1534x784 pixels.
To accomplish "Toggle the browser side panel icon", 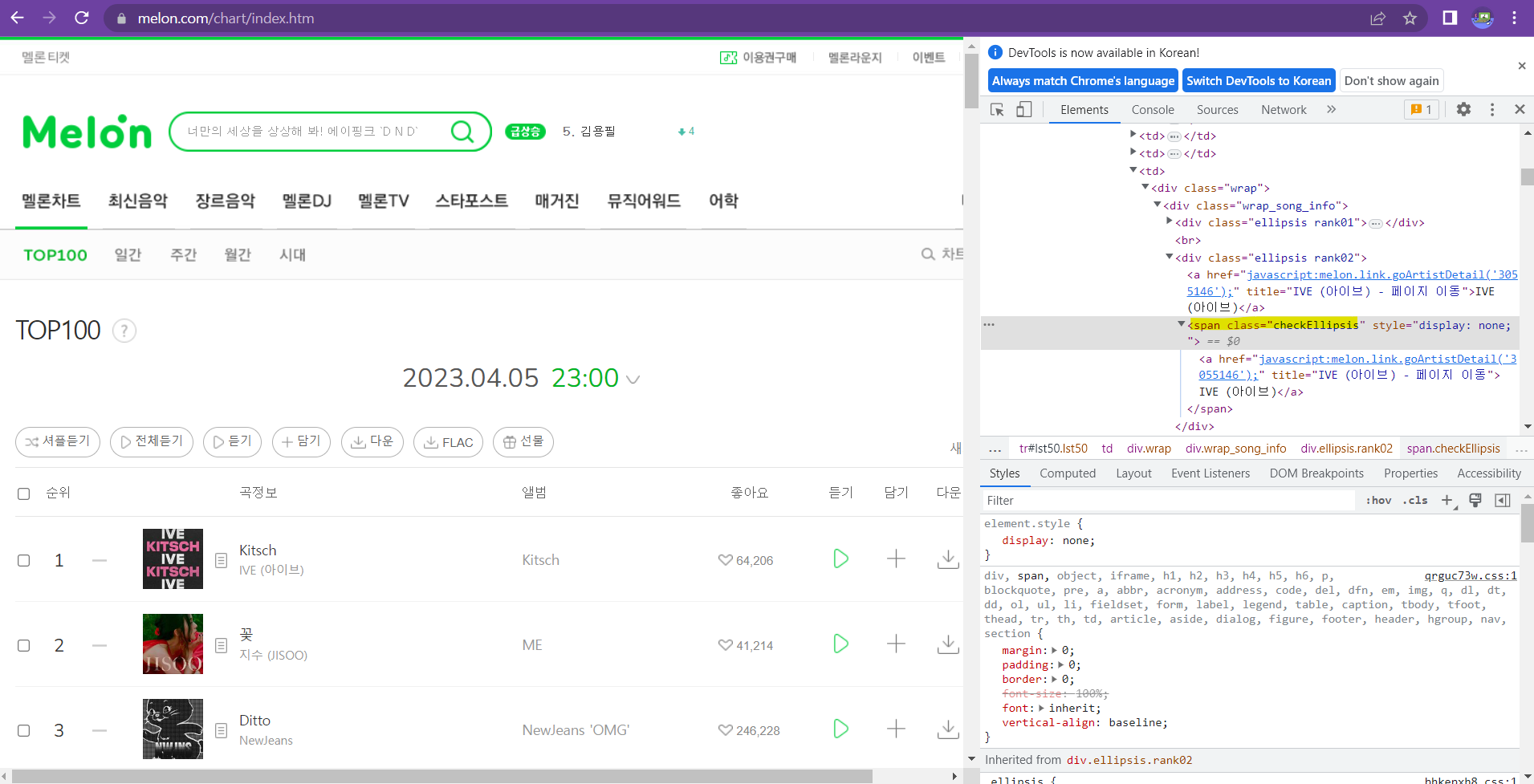I will tap(1450, 18).
